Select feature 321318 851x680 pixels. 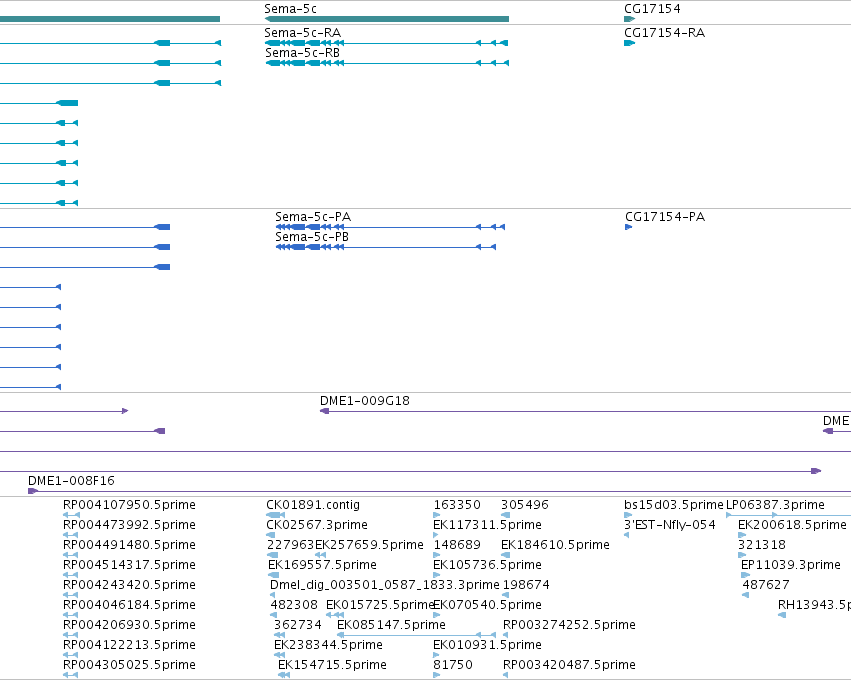point(762,545)
